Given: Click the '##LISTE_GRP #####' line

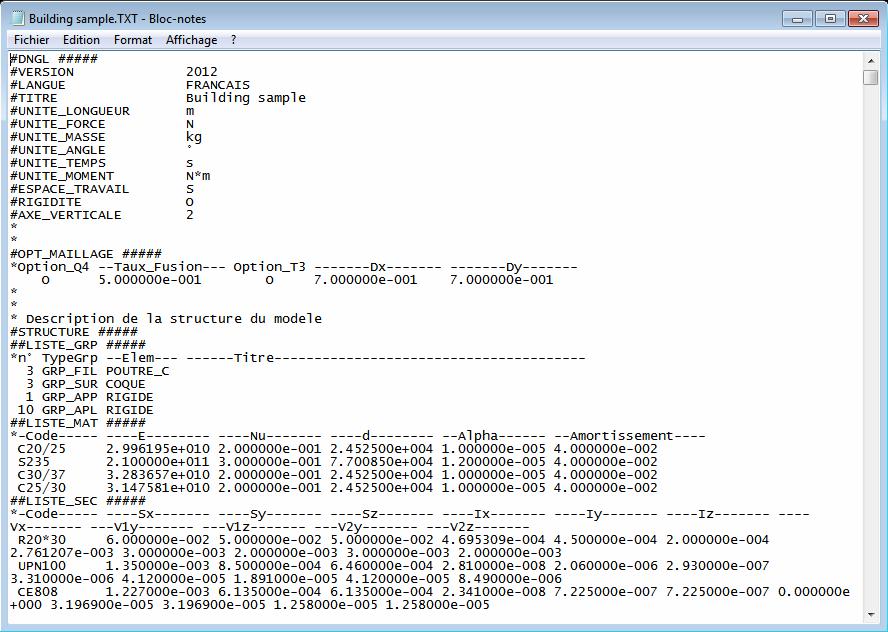Looking at the screenshot, I should (78, 345).
